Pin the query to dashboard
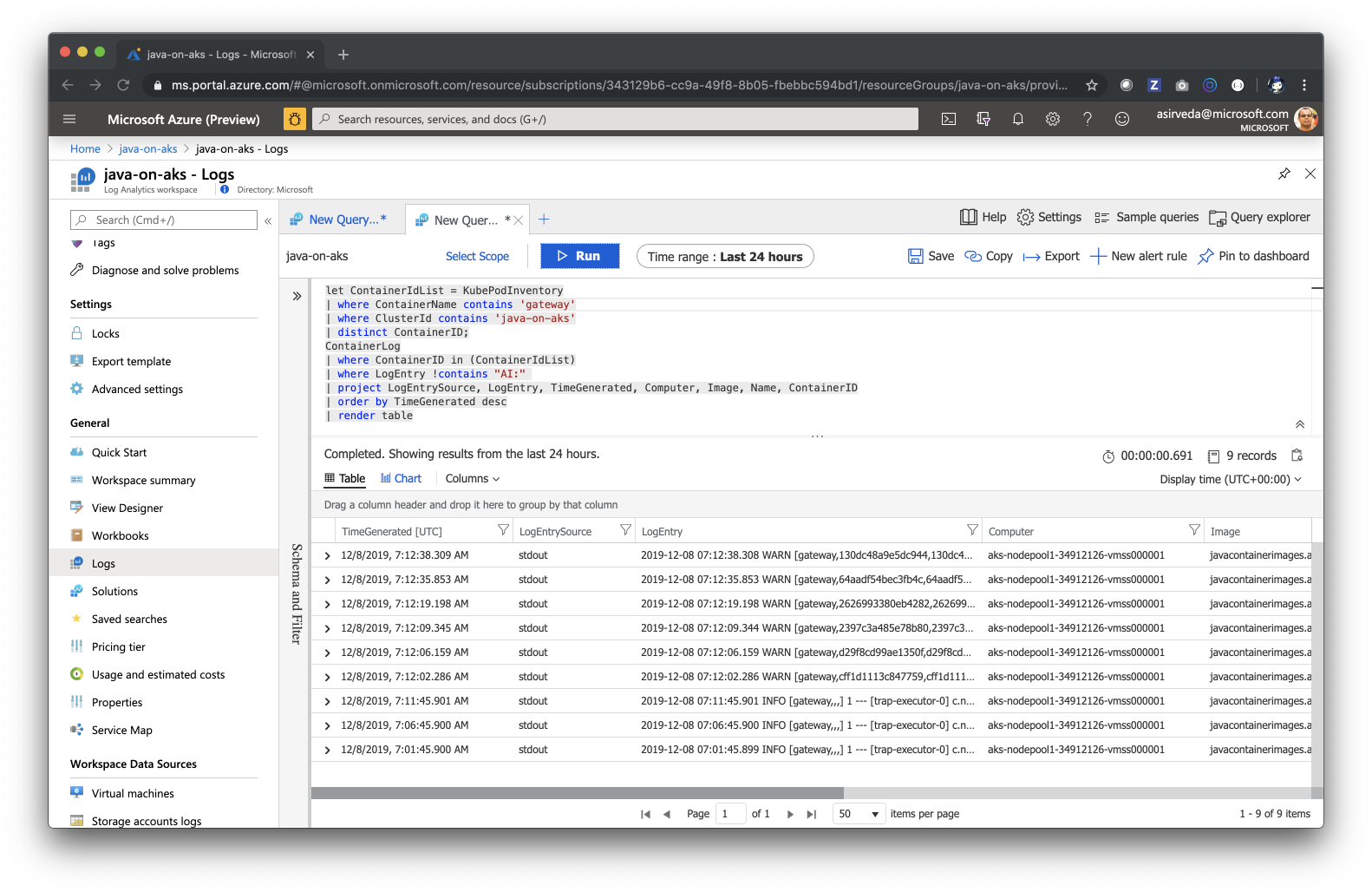The image size is (1372, 892). click(x=1253, y=256)
